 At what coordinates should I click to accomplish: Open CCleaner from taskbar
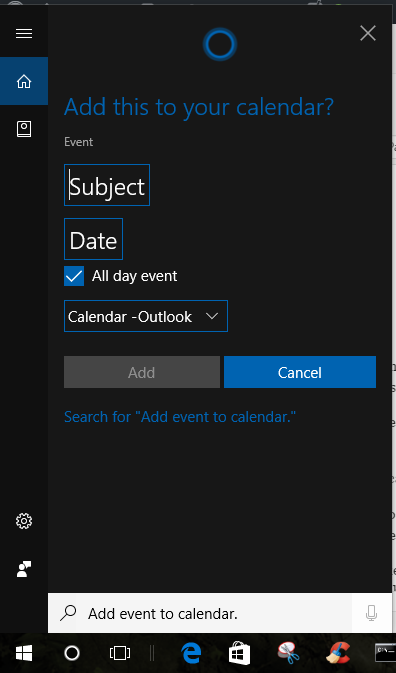pos(337,653)
